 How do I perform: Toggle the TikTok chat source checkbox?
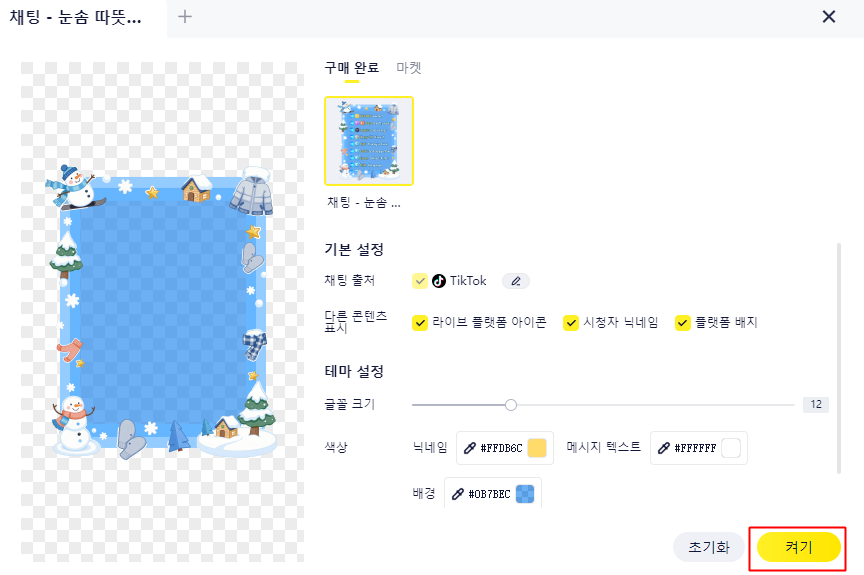pos(420,281)
